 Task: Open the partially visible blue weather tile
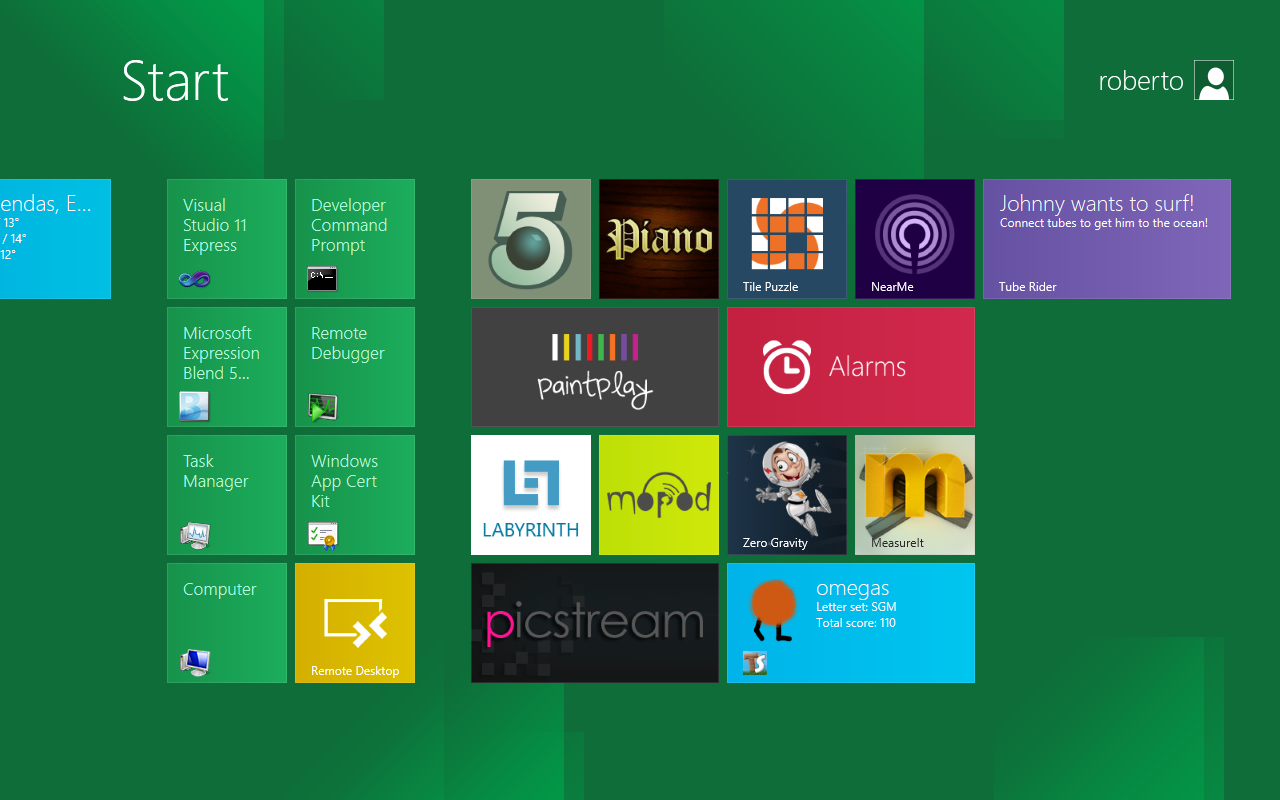[x=55, y=239]
